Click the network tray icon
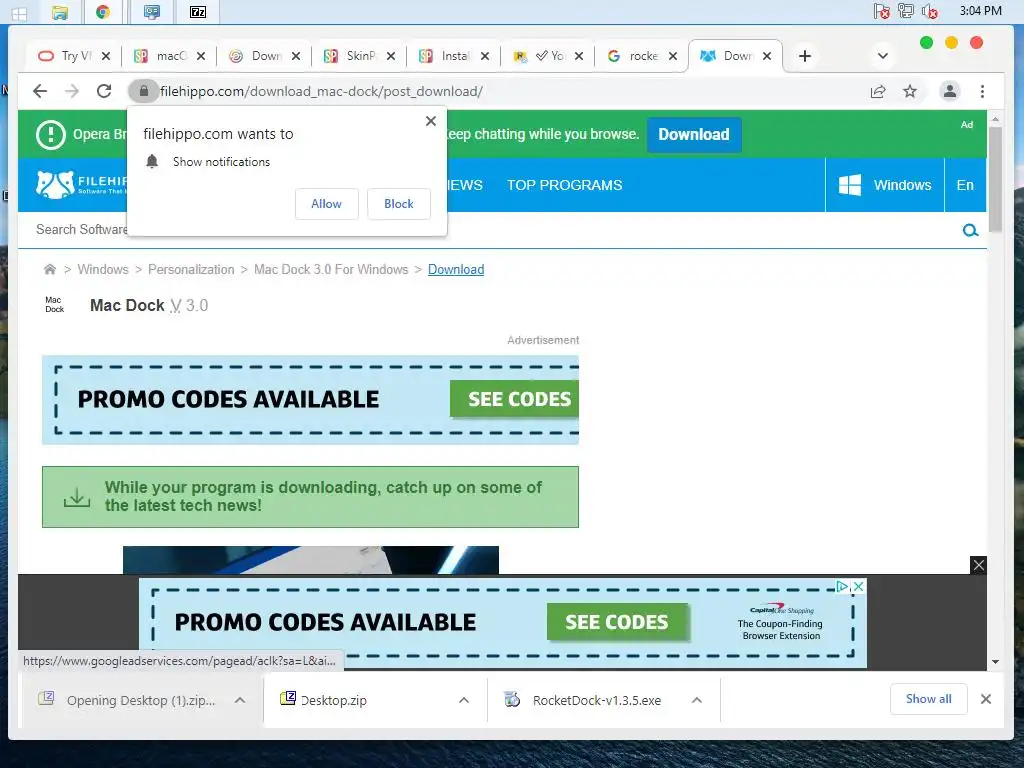This screenshot has height=768, width=1024. coord(906,11)
